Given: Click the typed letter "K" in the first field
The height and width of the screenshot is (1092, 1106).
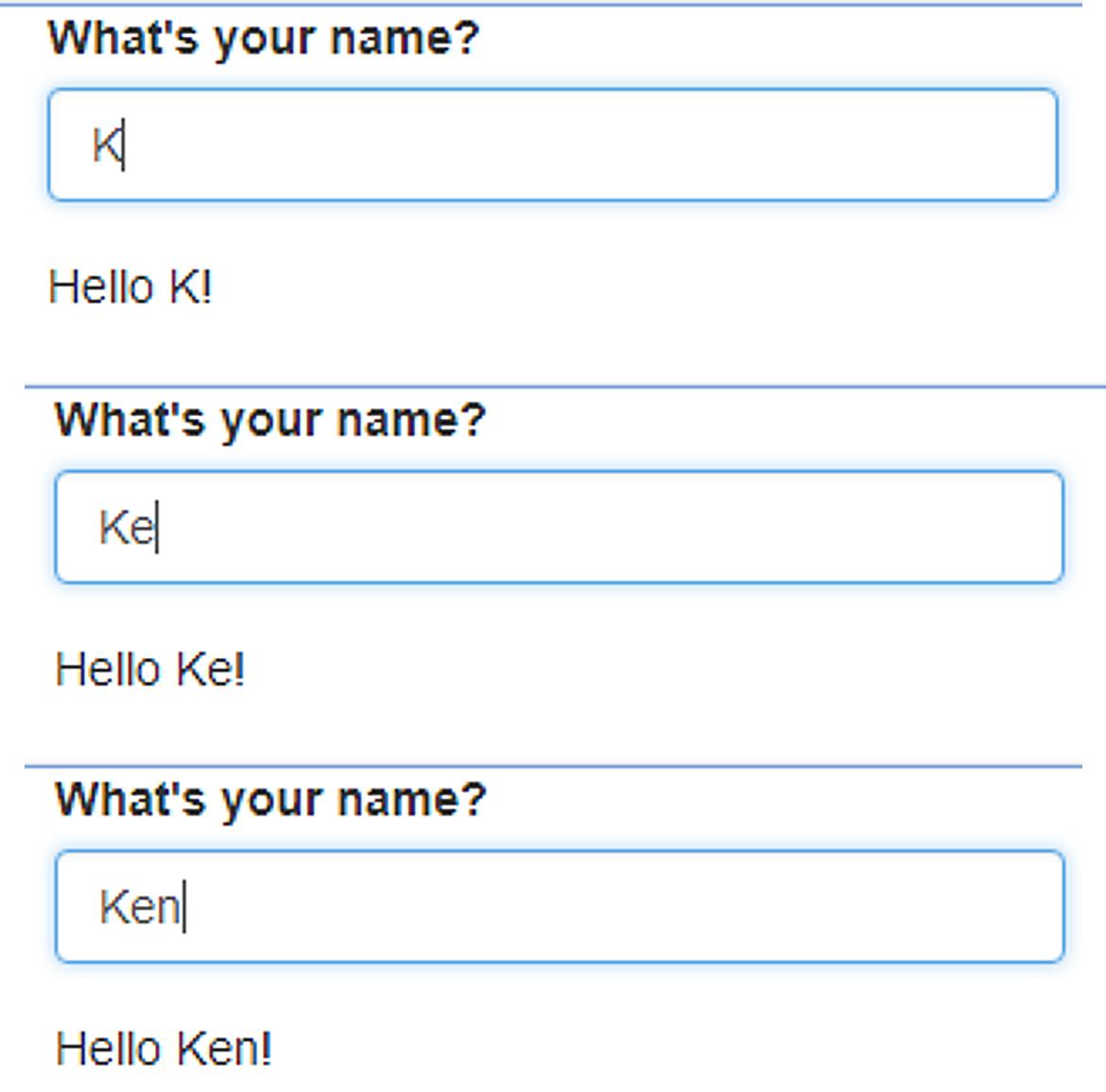Looking at the screenshot, I should (x=106, y=146).
